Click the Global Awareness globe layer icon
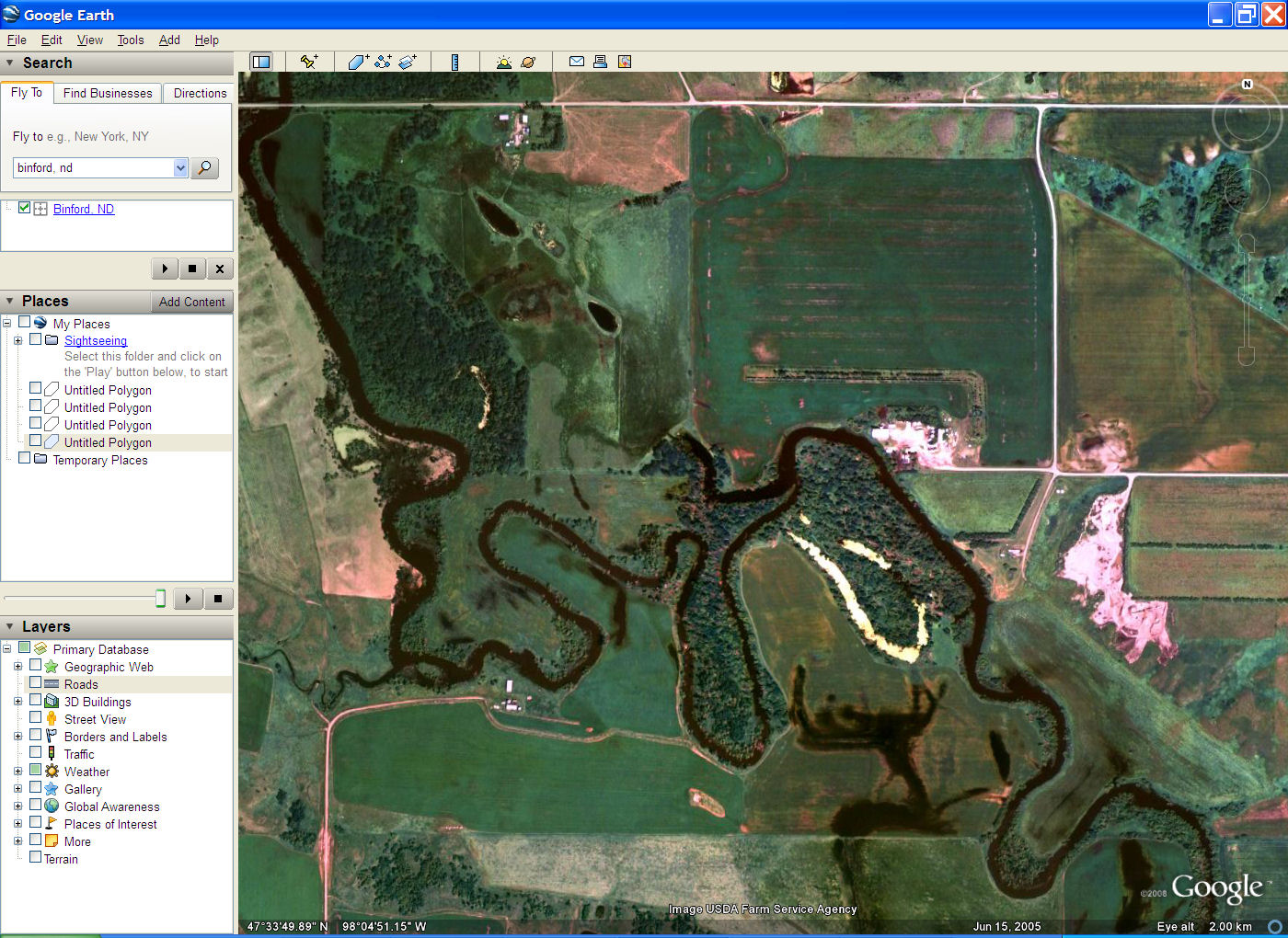The image size is (1288, 938). [x=52, y=806]
